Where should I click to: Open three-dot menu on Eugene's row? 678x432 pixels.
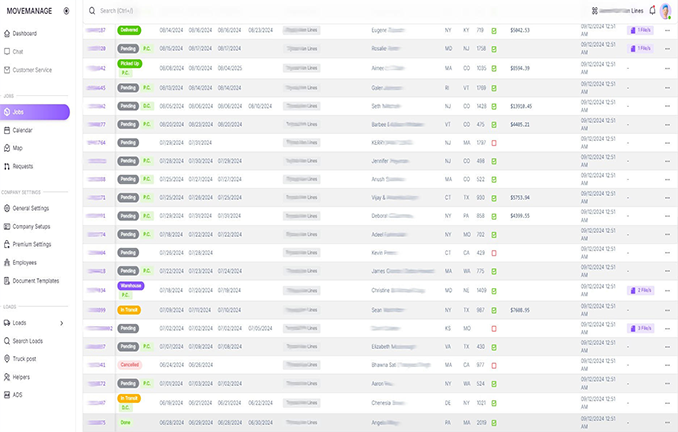667,30
